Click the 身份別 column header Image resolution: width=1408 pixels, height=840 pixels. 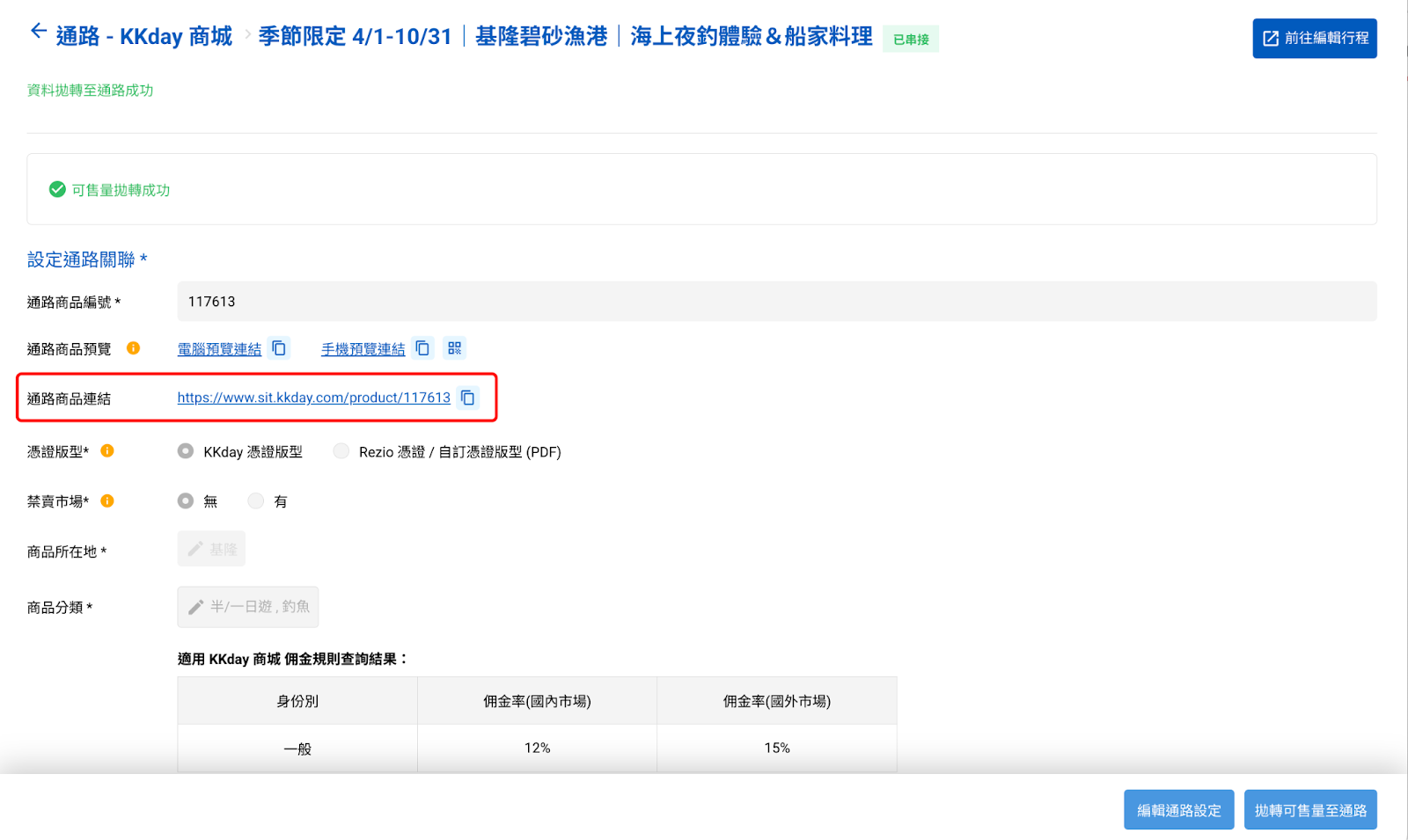coord(297,701)
